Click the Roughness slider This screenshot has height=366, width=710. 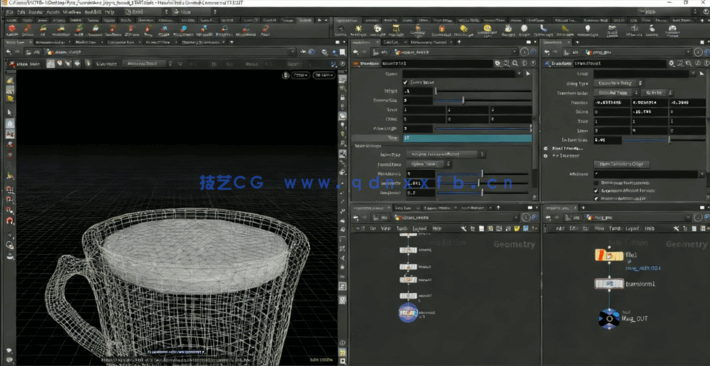click(x=482, y=193)
